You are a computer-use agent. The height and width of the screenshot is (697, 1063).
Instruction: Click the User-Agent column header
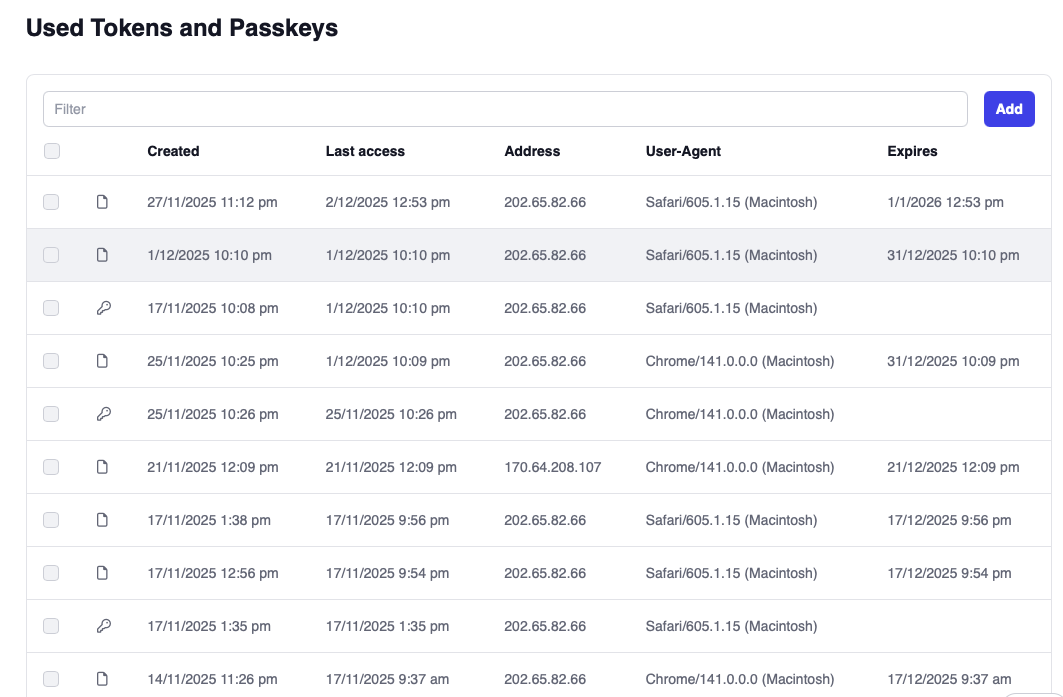pos(683,151)
